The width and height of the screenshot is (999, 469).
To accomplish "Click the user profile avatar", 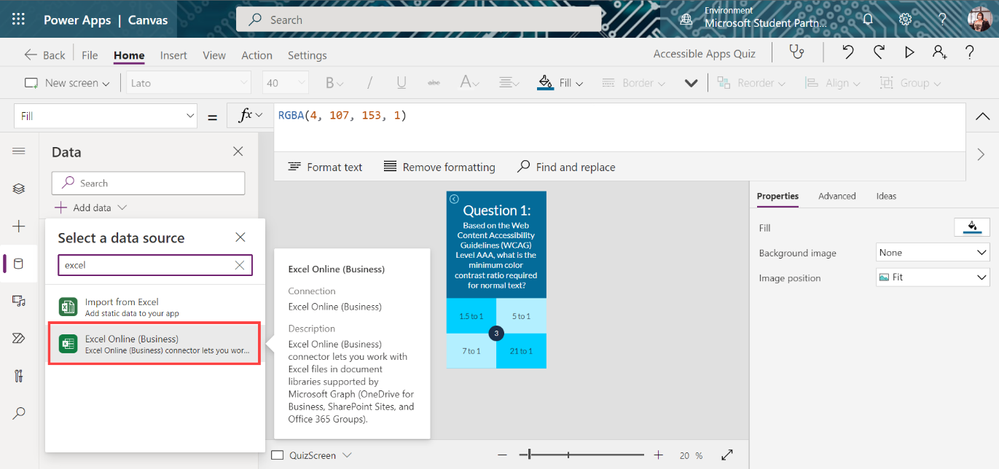I will pos(979,19).
